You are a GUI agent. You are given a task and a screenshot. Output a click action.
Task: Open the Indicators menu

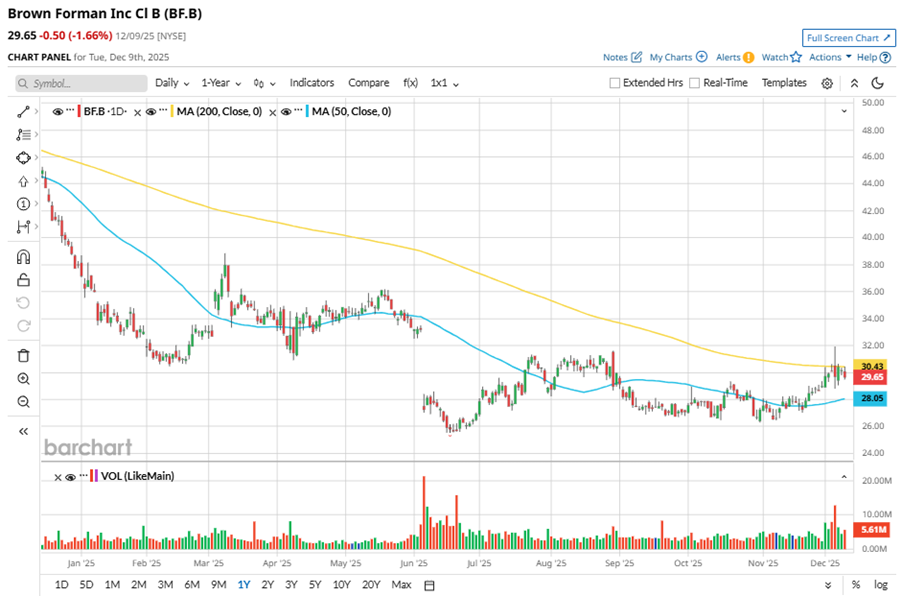(312, 83)
